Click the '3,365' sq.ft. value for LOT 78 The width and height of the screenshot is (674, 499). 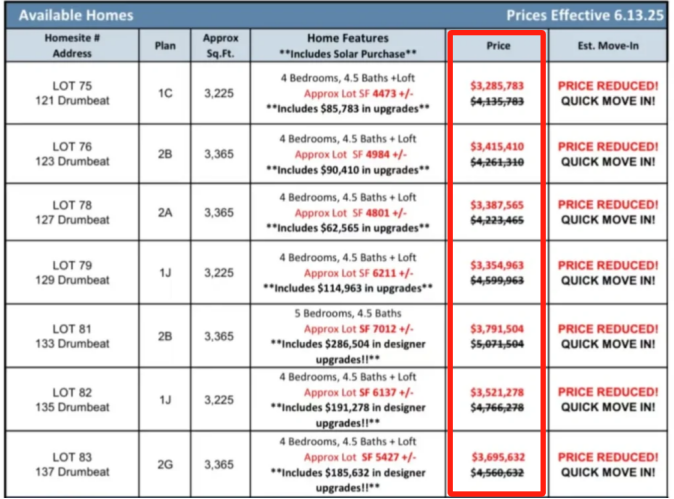(219, 212)
